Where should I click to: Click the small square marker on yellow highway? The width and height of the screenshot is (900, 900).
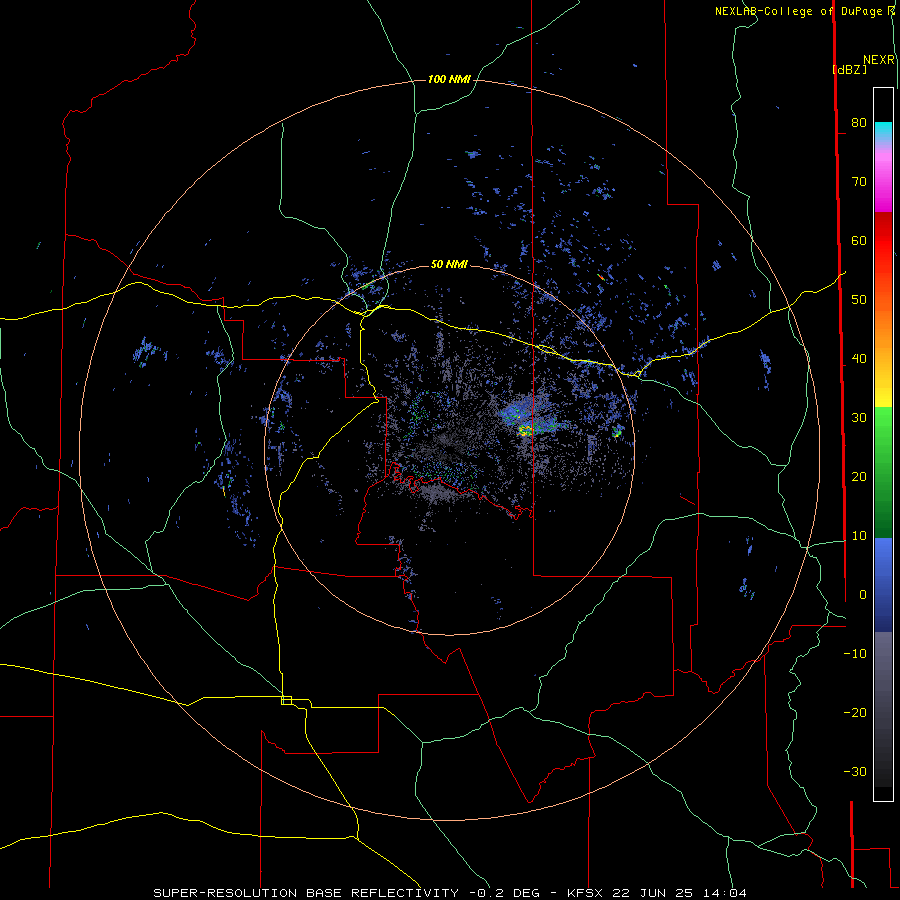[x=286, y=700]
